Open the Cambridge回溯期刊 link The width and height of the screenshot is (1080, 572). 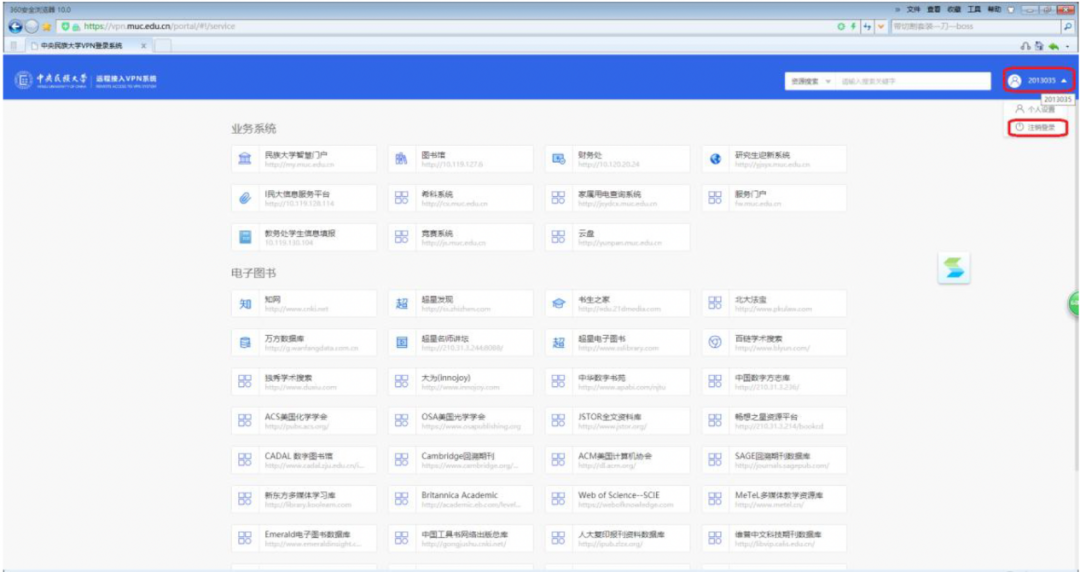tap(460, 460)
